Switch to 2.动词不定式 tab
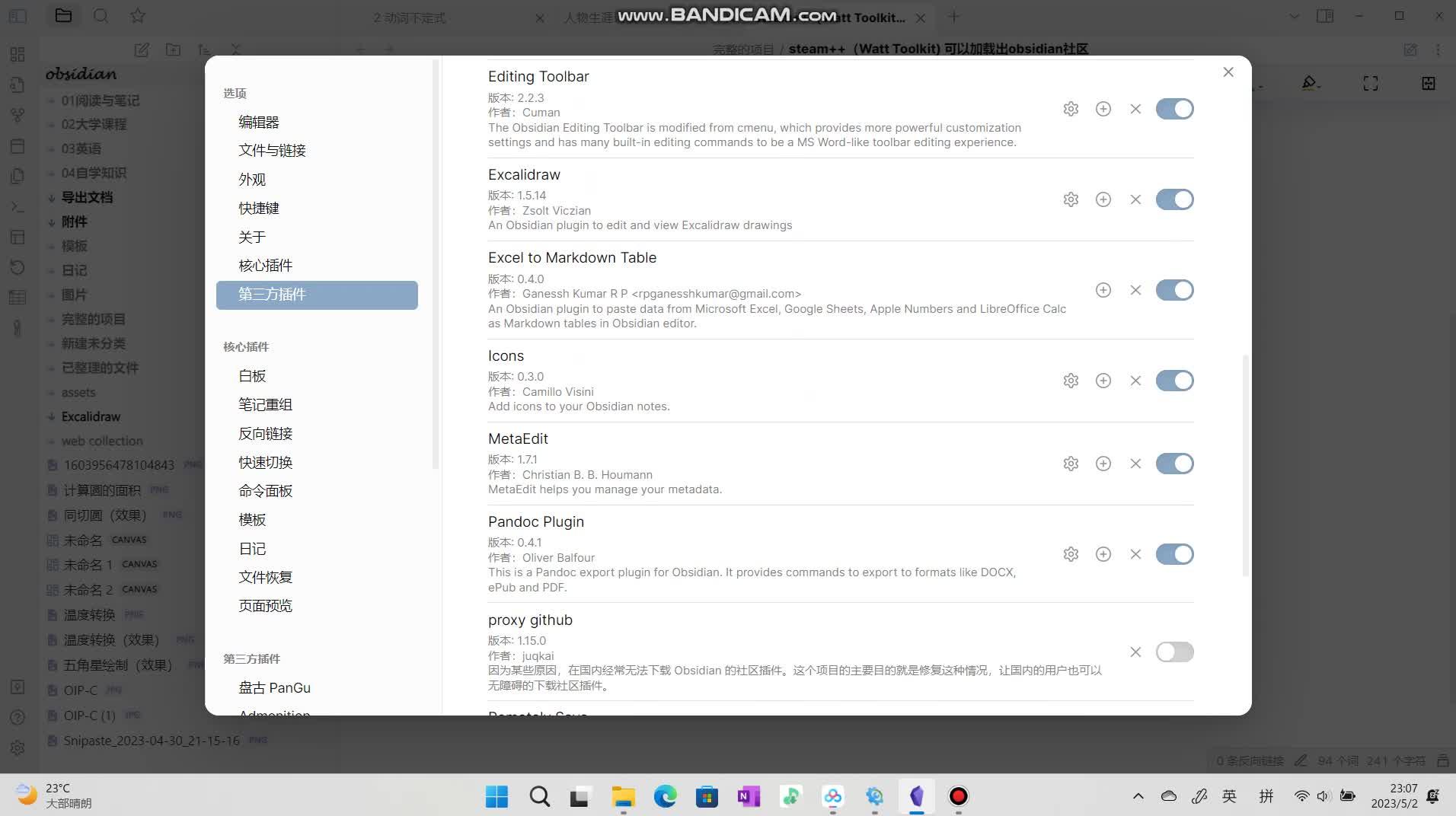The width and height of the screenshot is (1456, 816). (x=409, y=18)
